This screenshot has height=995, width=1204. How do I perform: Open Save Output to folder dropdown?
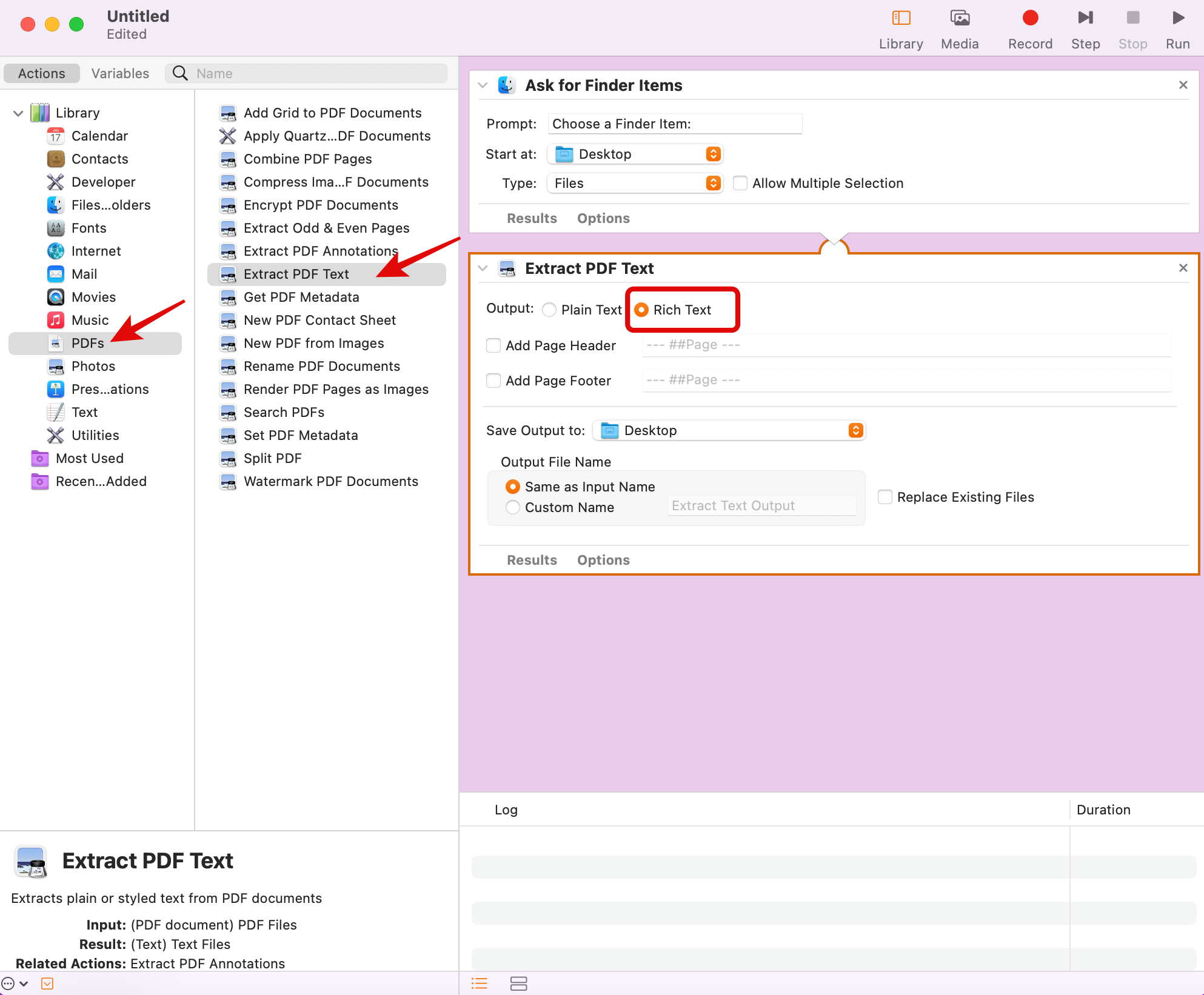(x=729, y=430)
